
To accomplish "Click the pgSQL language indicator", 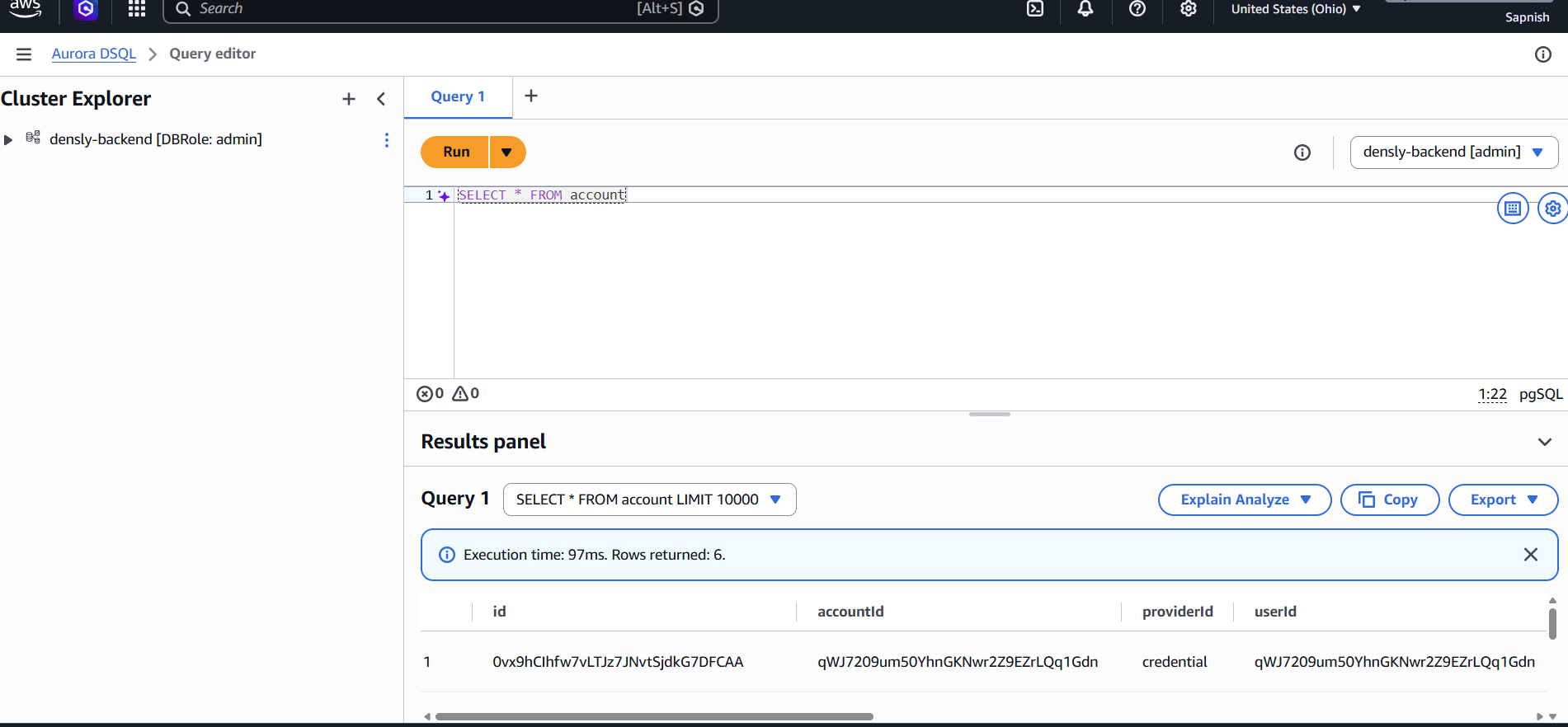I will [x=1541, y=394].
